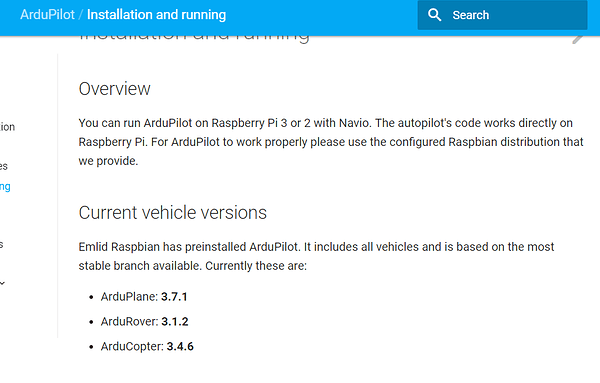Click the ArduRover: 3.1.2 list item
600x383 pixels.
[x=144, y=321]
